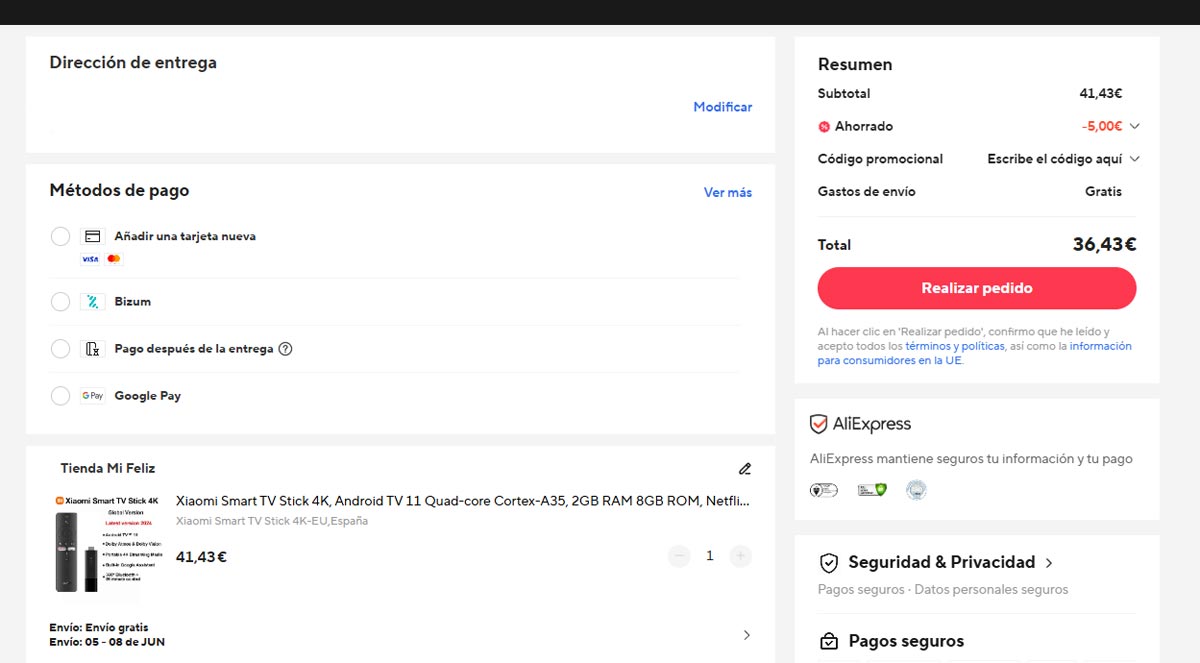Click the Gratis shipping cost value
Viewport: 1200px width, 663px height.
click(1104, 192)
